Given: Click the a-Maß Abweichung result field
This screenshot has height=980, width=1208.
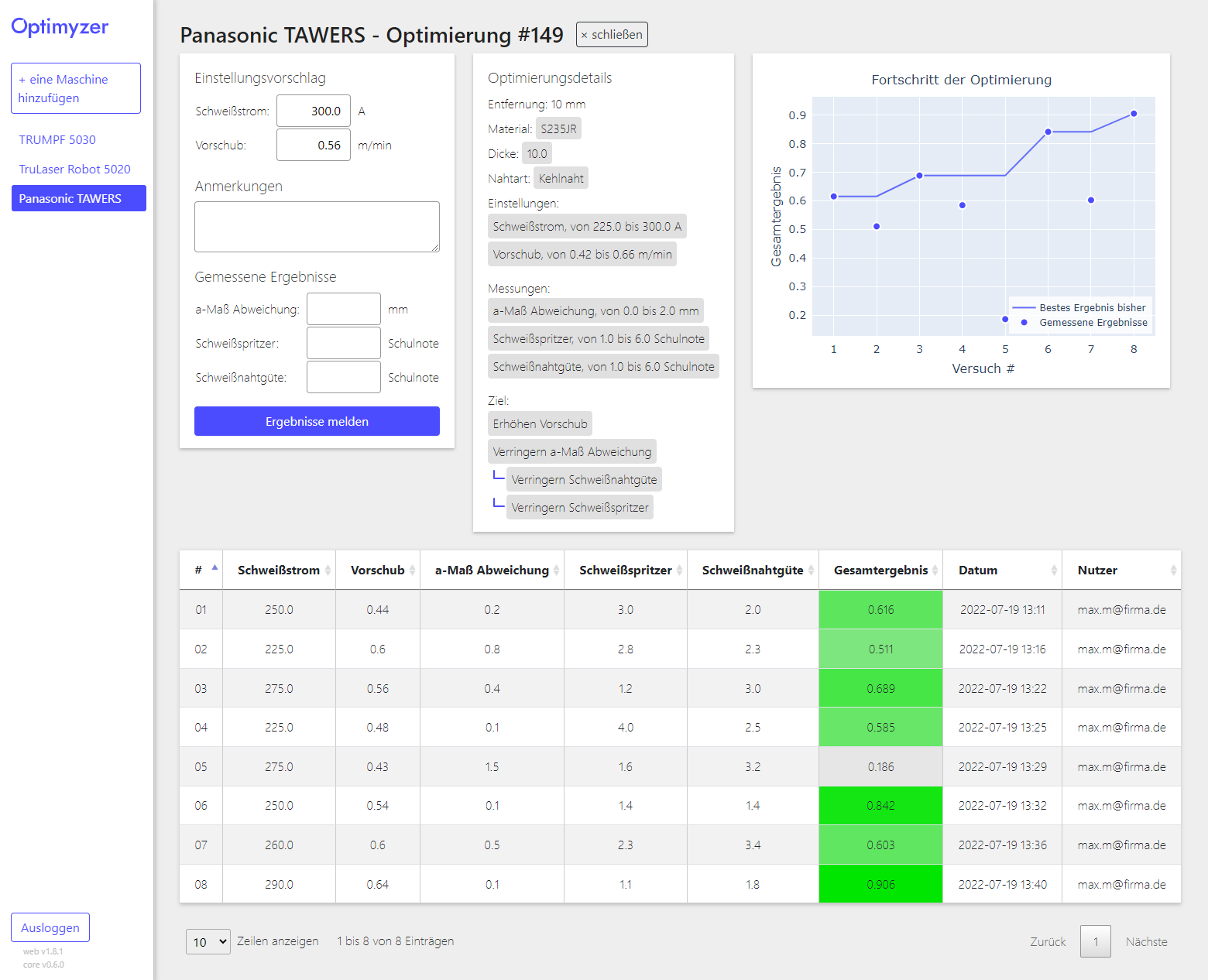Looking at the screenshot, I should tap(344, 309).
